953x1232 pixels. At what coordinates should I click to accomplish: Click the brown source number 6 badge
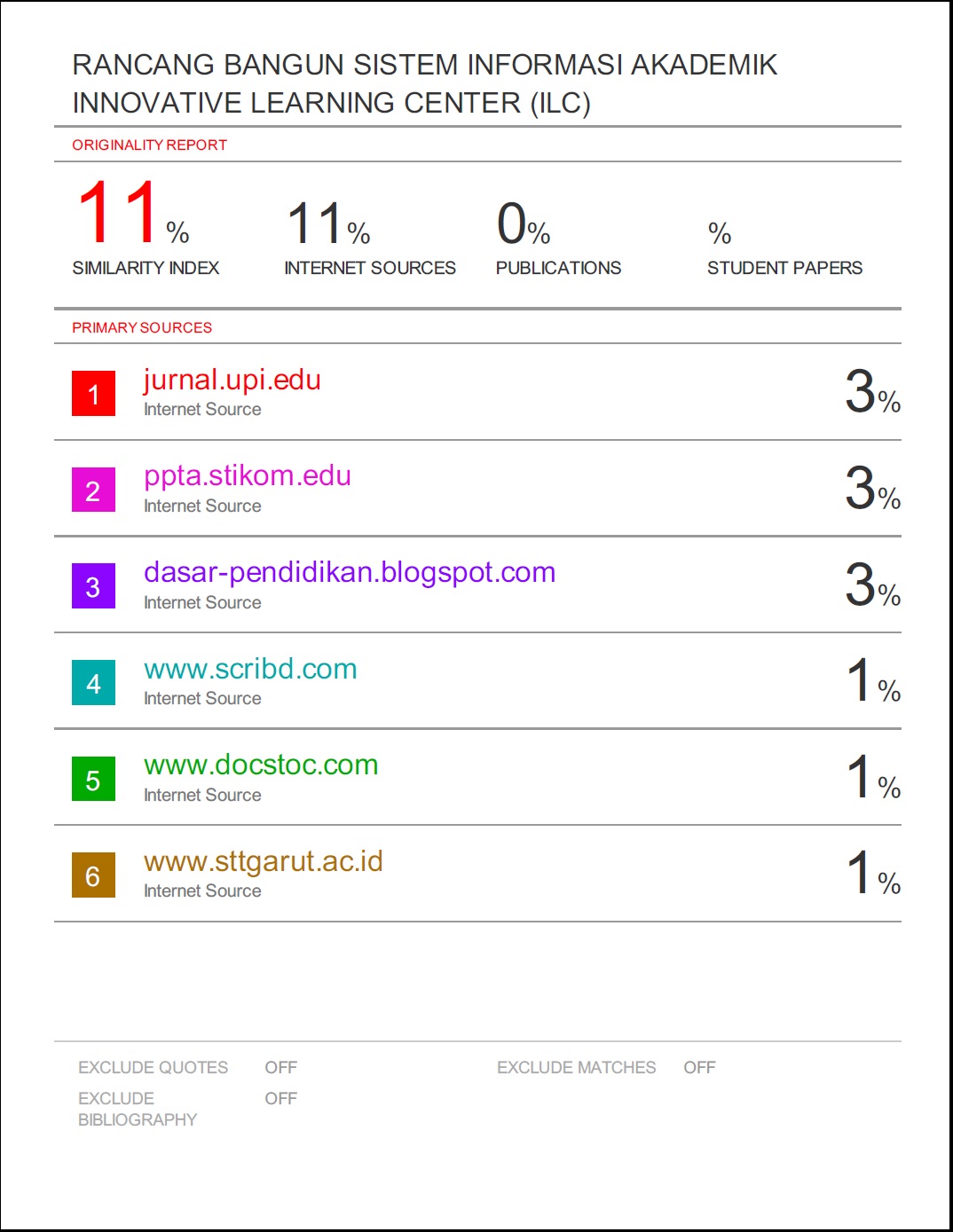[93, 875]
